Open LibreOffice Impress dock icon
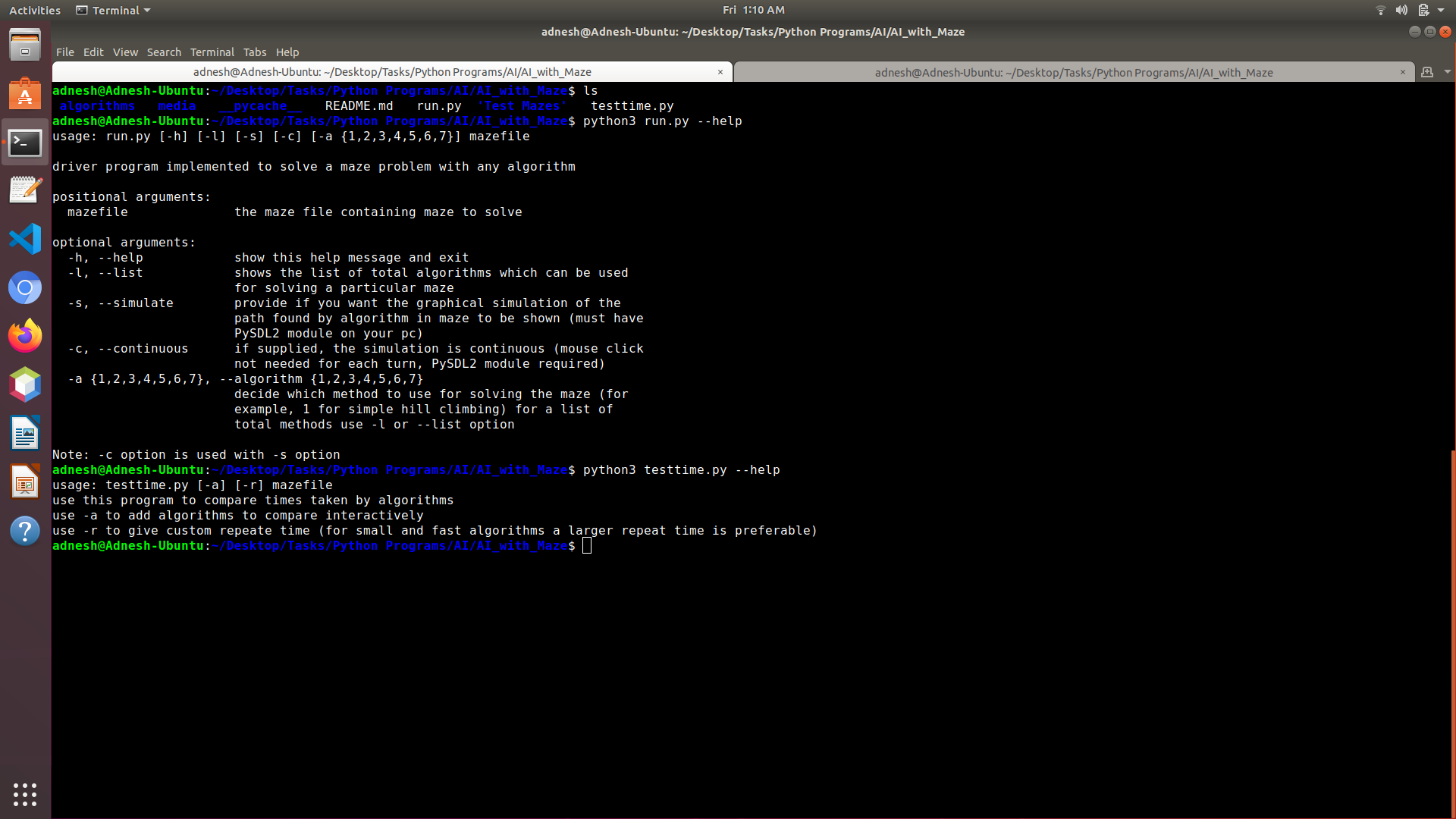Image resolution: width=1456 pixels, height=819 pixels. tap(25, 482)
